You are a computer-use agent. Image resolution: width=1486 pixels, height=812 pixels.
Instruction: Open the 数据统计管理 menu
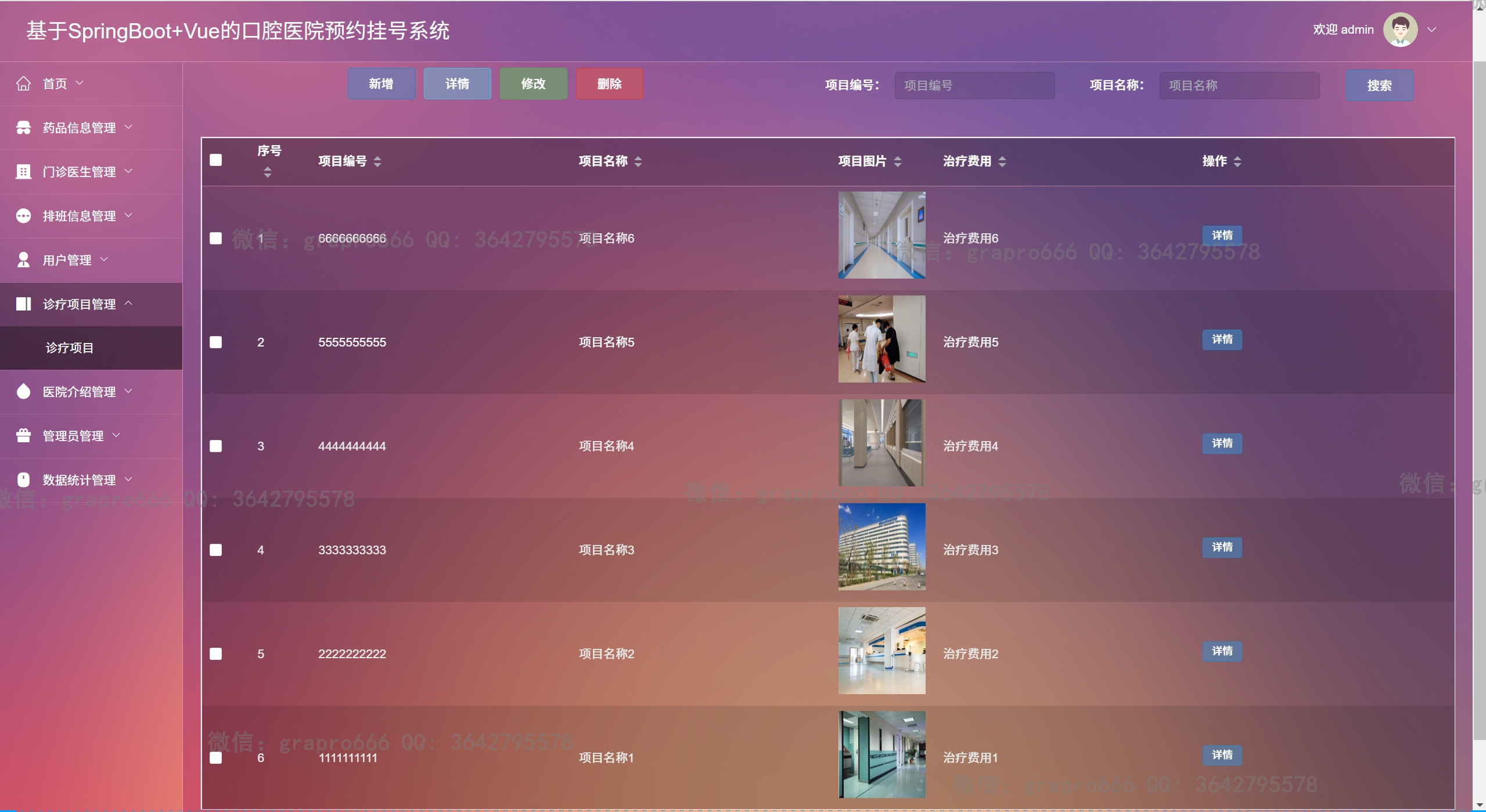coord(80,480)
